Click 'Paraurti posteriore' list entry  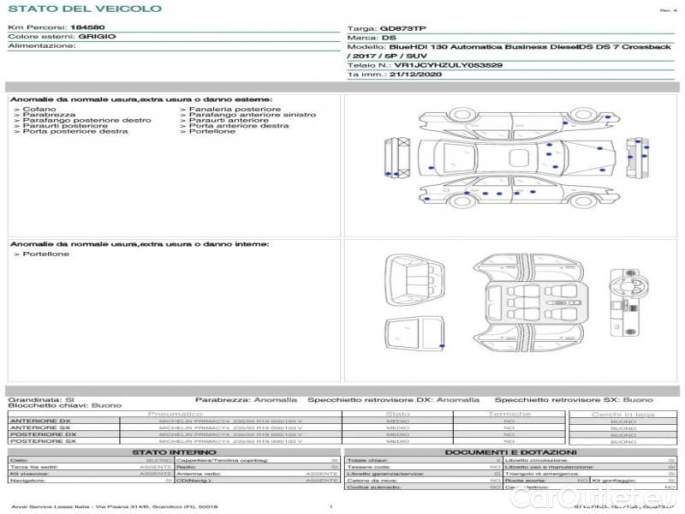65,126
